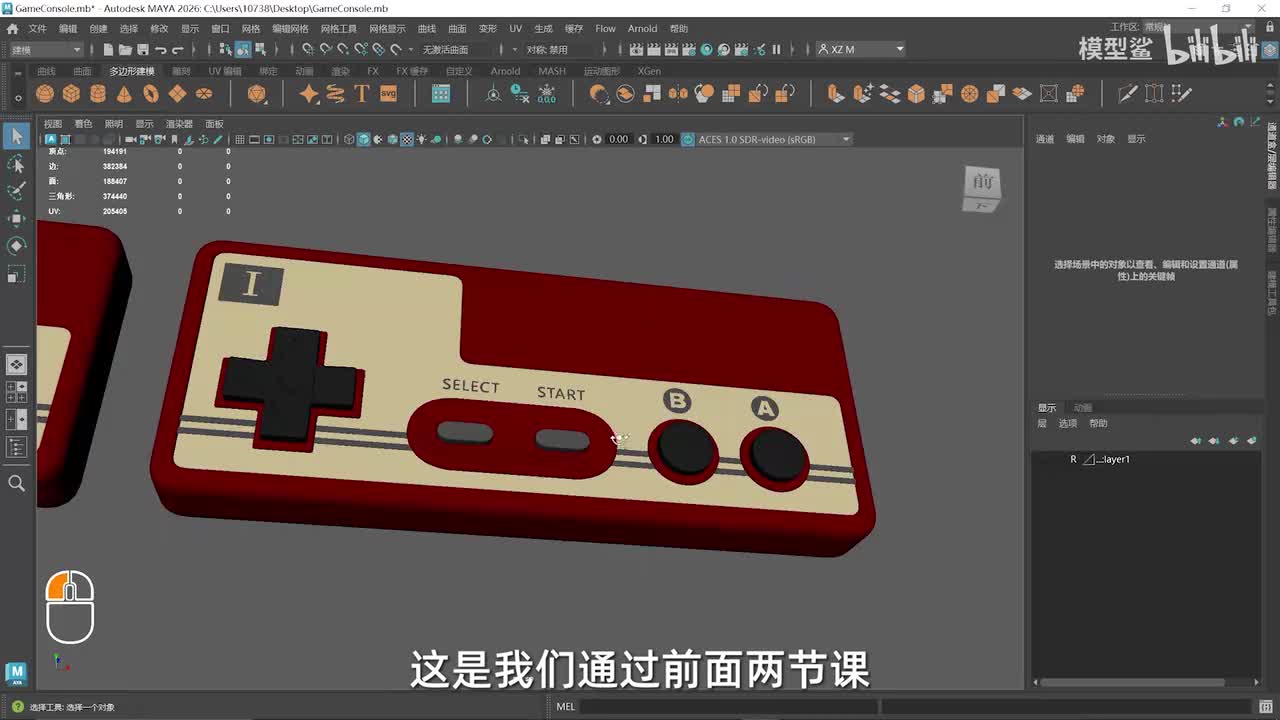Toggle wireframe cube icon in viewport toolbar
This screenshot has height=720, width=1280.
pos(349,139)
